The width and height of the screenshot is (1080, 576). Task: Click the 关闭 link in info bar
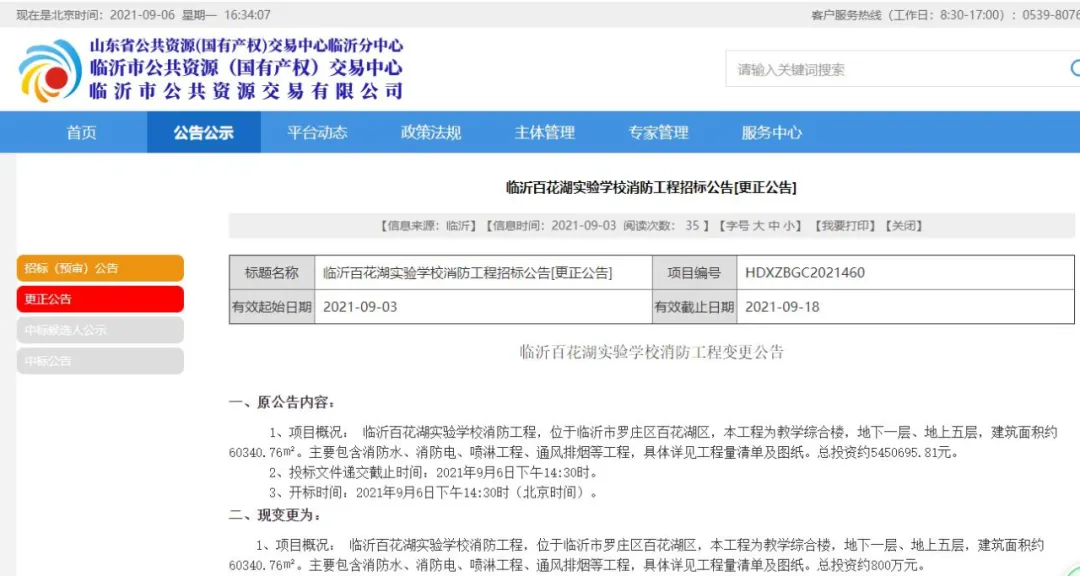(904, 226)
